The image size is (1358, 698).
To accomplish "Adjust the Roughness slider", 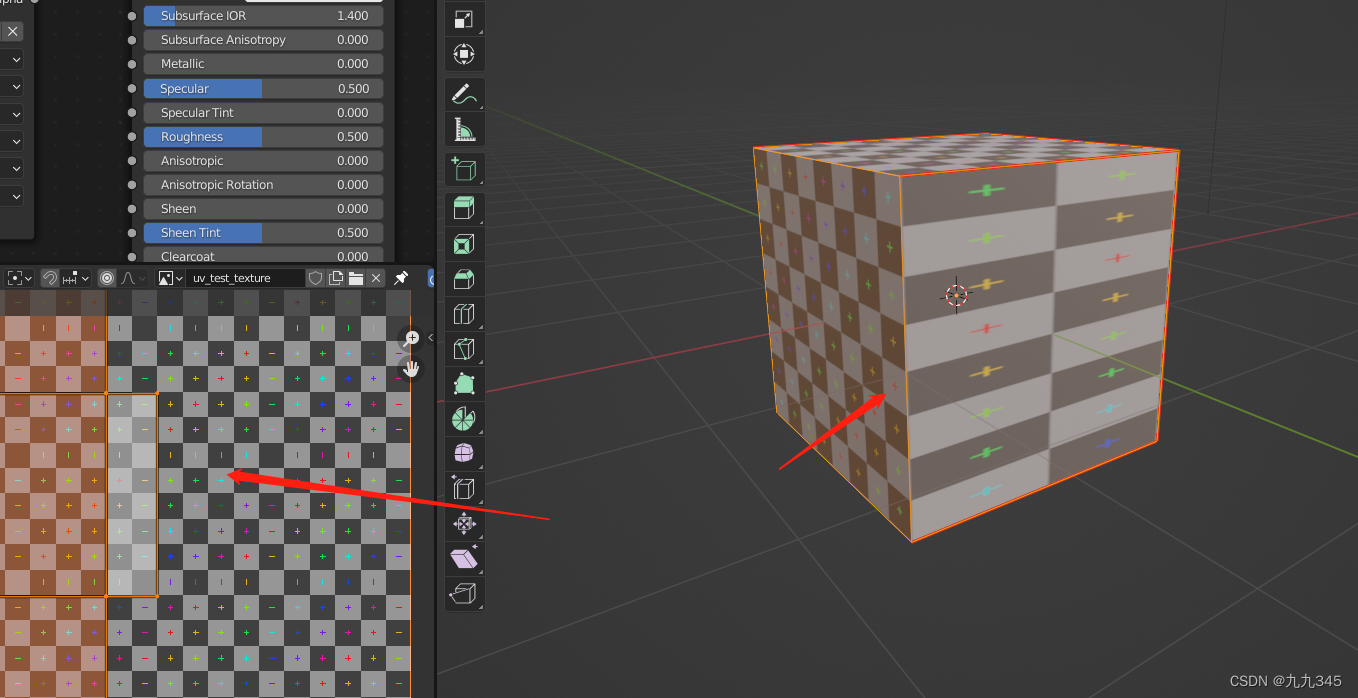I will tap(263, 136).
